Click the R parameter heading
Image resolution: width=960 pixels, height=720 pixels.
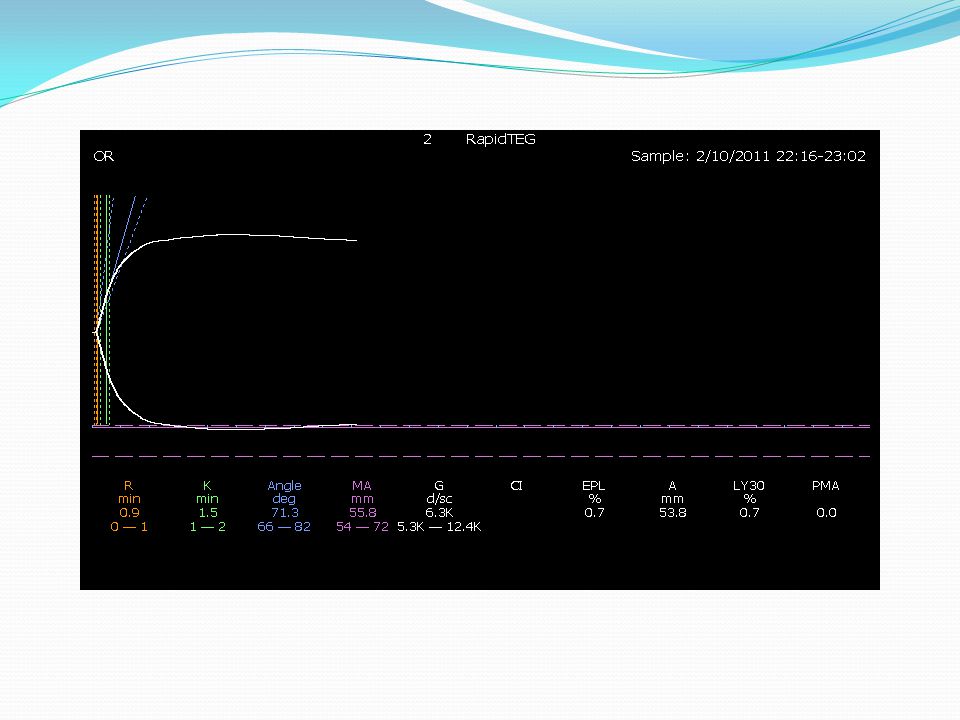tap(129, 486)
